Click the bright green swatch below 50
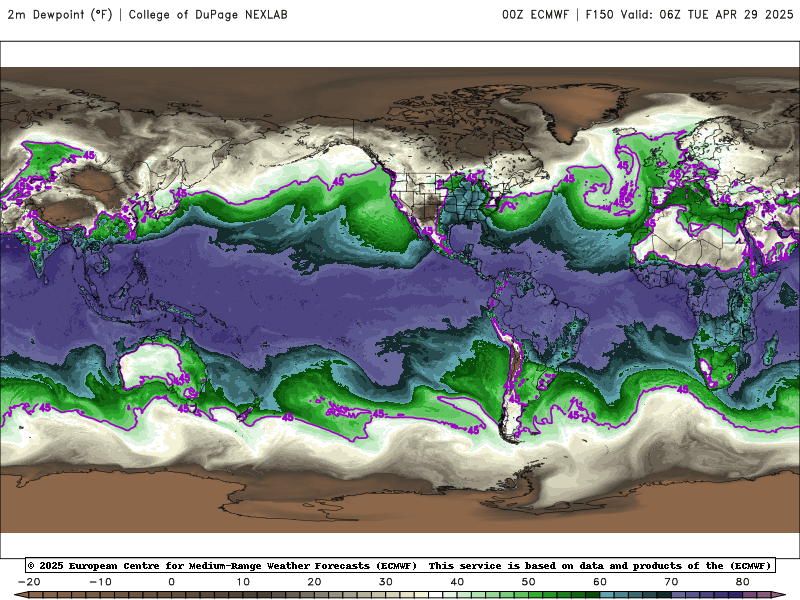The width and height of the screenshot is (800, 600). click(536, 596)
